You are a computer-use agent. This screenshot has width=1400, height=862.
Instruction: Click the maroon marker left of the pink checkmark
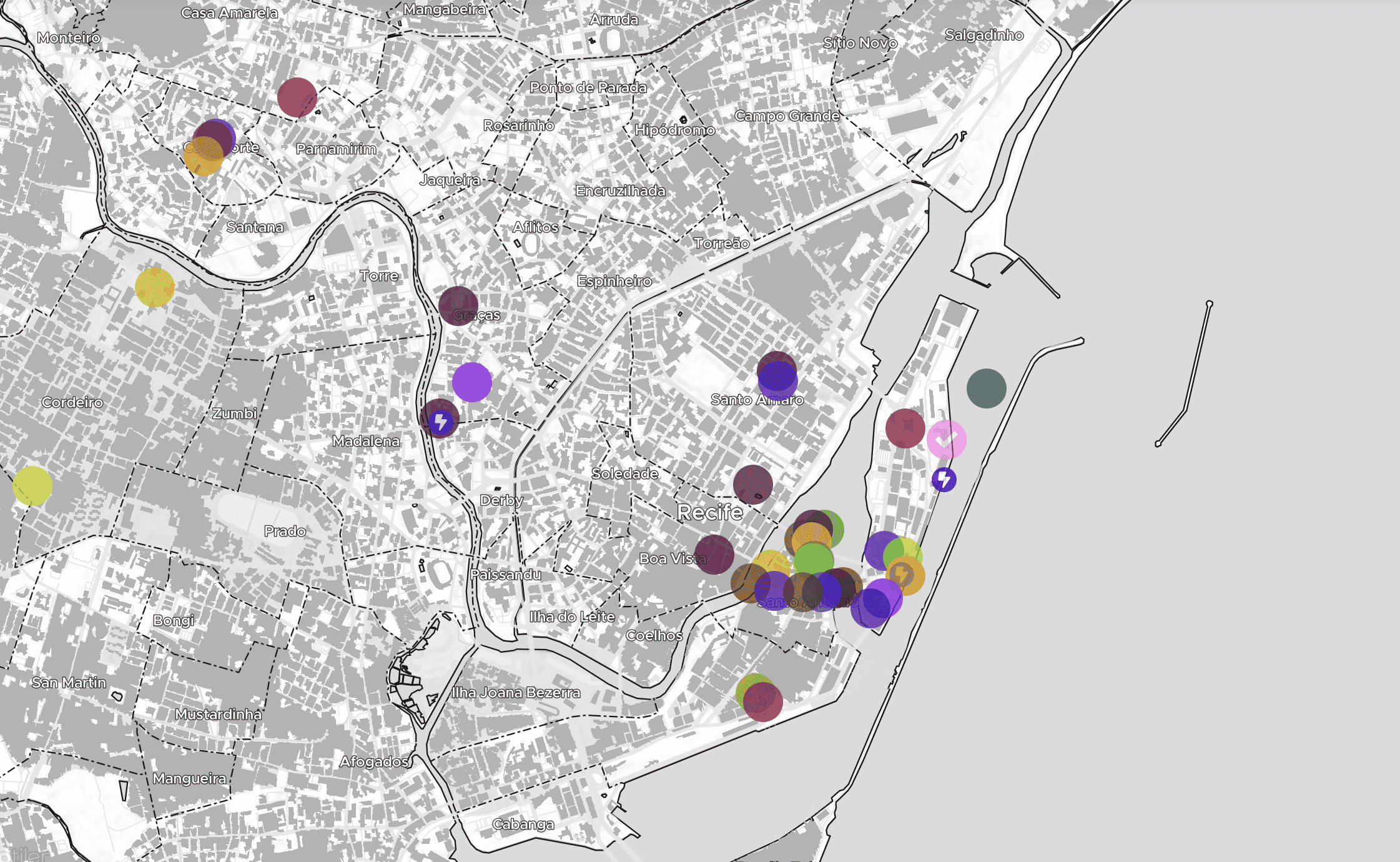(905, 429)
